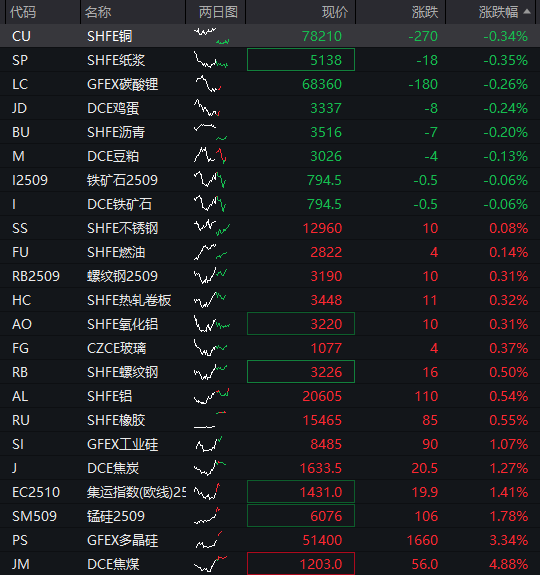Click the red-boxed price 1203.0 for DCE焦煤
Viewport: 540px width, 575px height.
click(301, 564)
